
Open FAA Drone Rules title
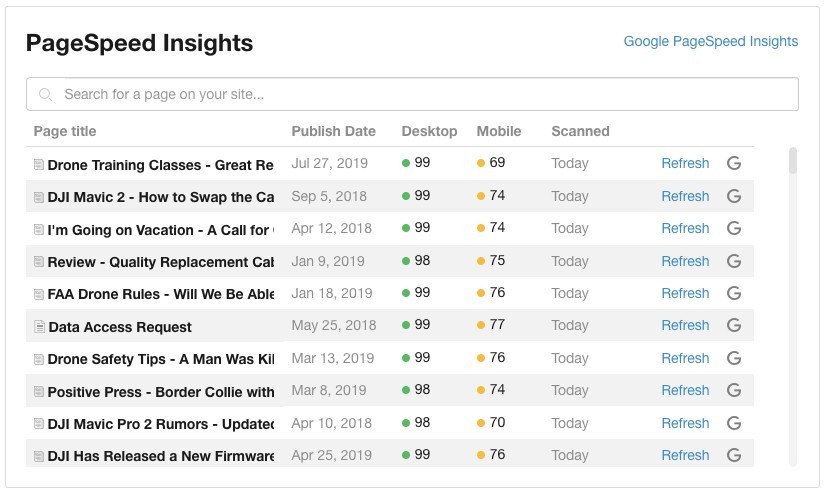click(161, 294)
